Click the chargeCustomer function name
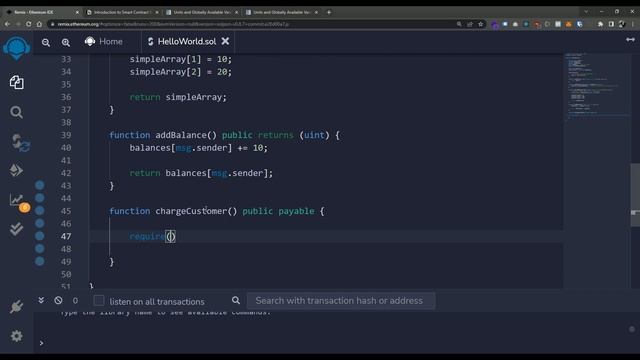 [191, 211]
